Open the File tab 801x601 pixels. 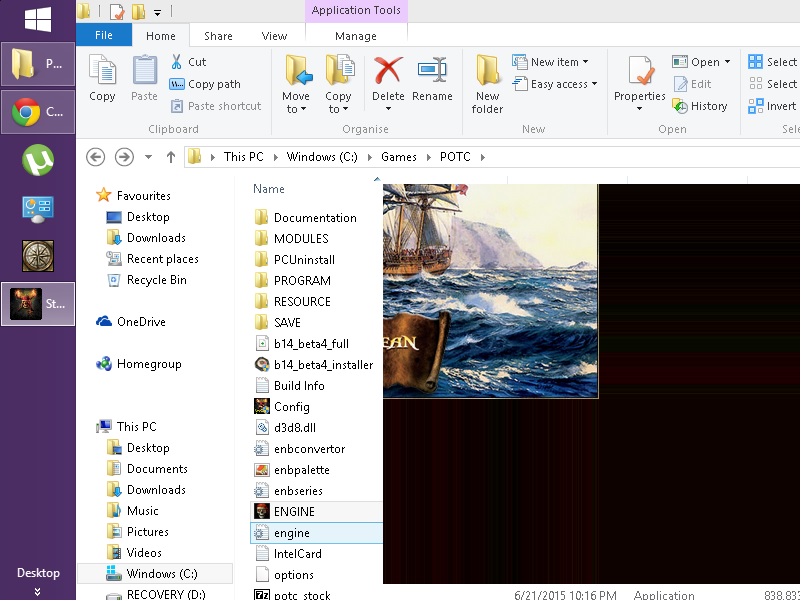(104, 35)
